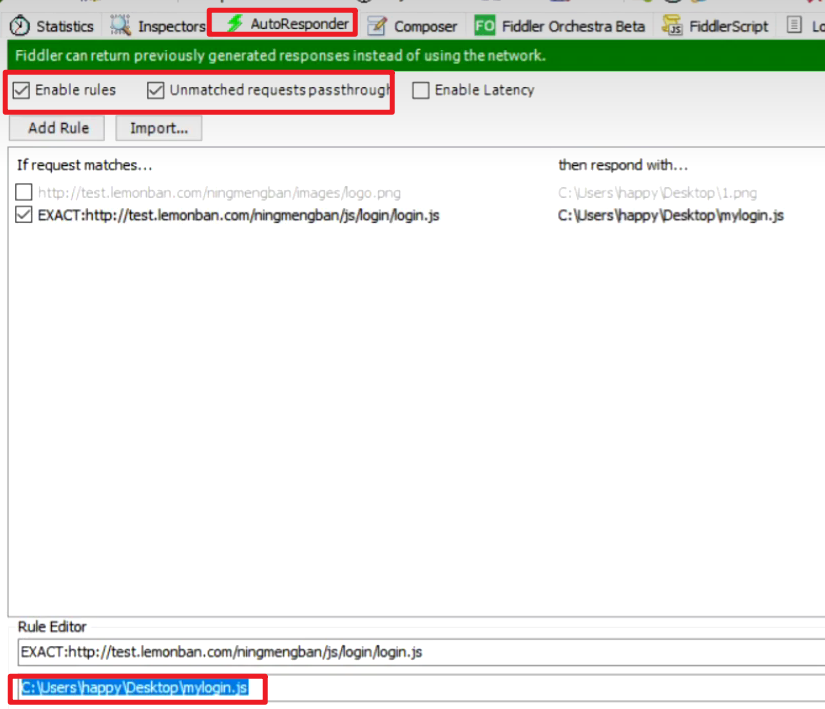
Task: Click the Rule Editor response path field
Action: click(421, 688)
